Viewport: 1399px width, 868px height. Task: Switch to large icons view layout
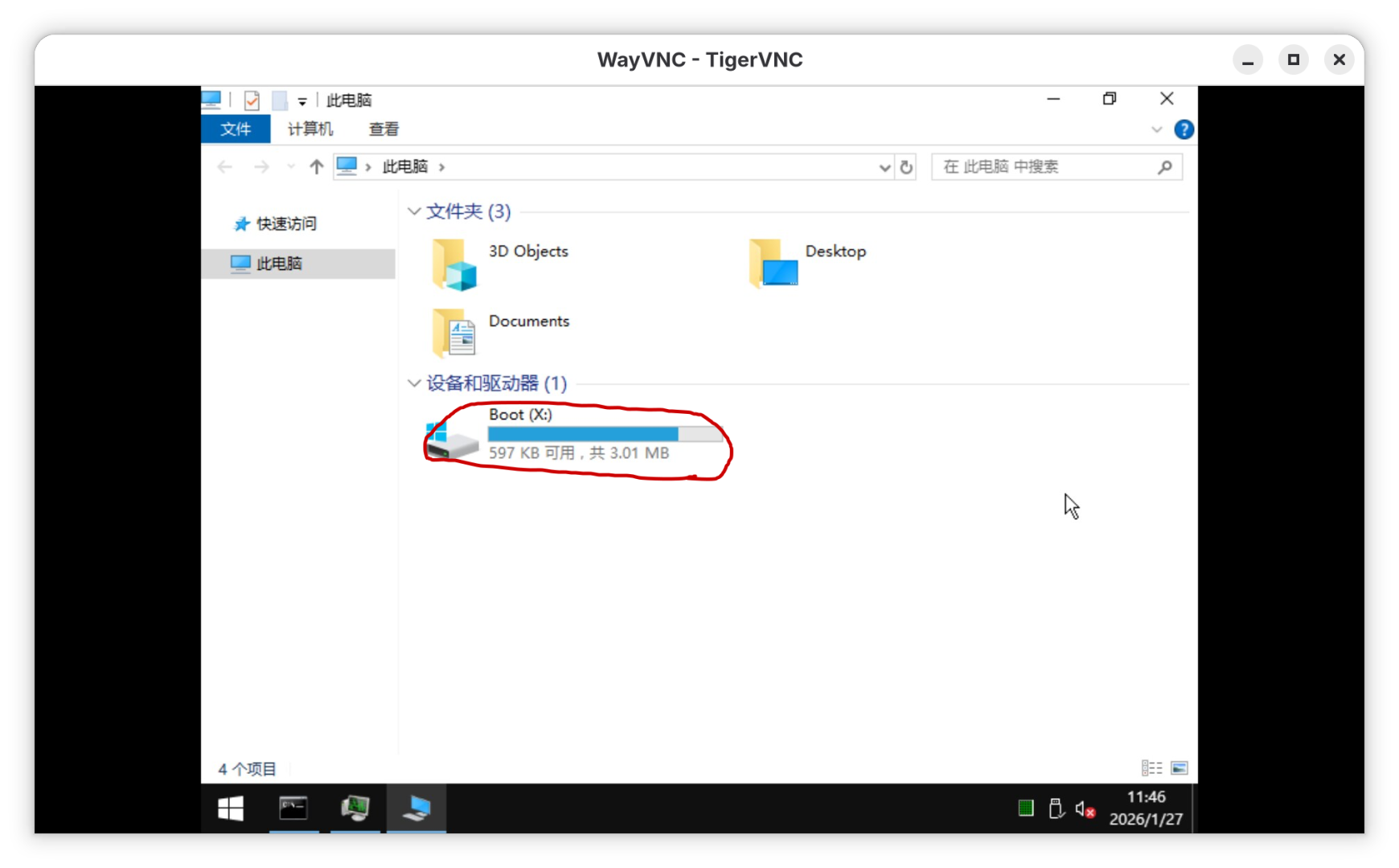coord(1180,768)
